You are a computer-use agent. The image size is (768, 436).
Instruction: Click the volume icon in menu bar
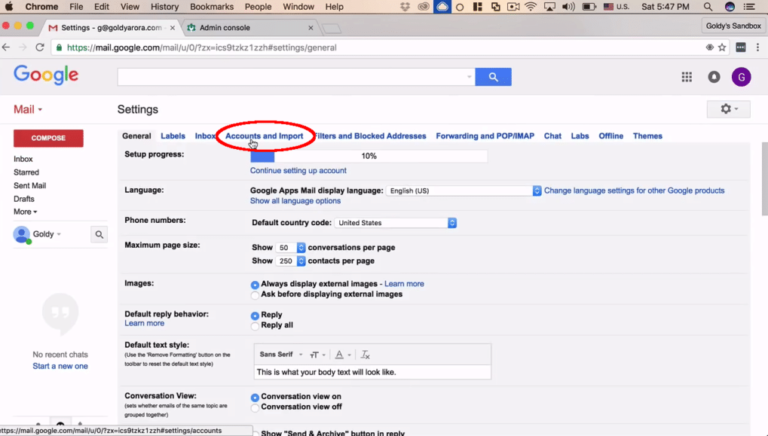click(x=568, y=7)
